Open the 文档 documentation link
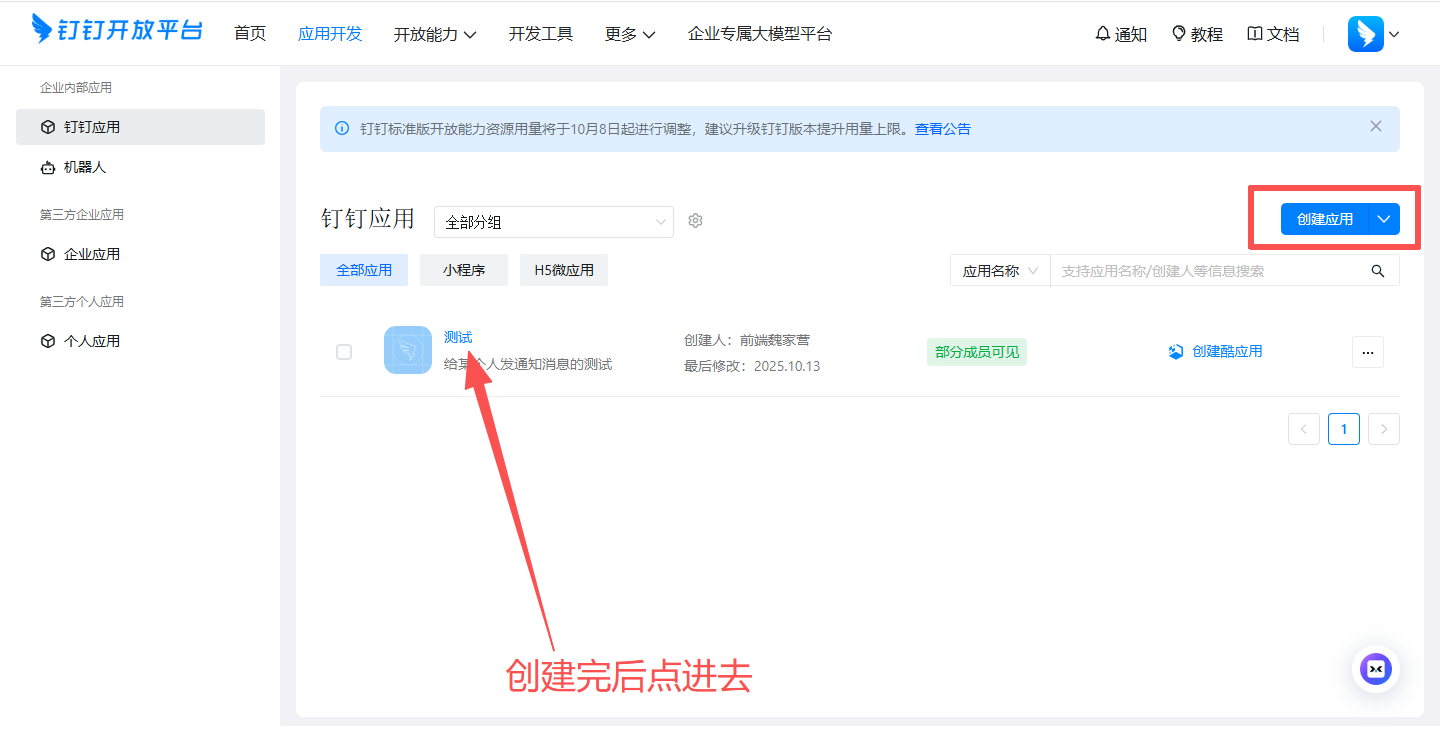 click(x=1273, y=34)
